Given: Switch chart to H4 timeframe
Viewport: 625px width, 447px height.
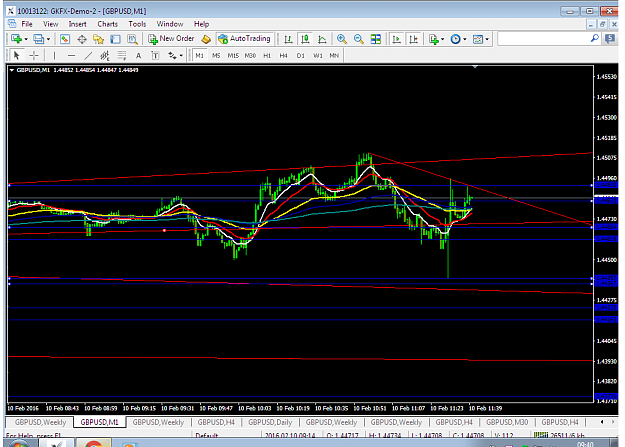Looking at the screenshot, I should coord(283,56).
